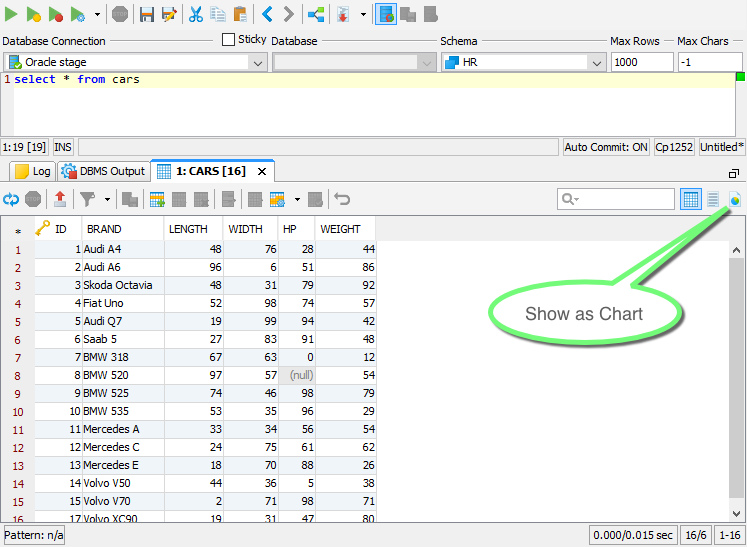Click the Paste clipboard icon in the top toolbar

tap(240, 14)
